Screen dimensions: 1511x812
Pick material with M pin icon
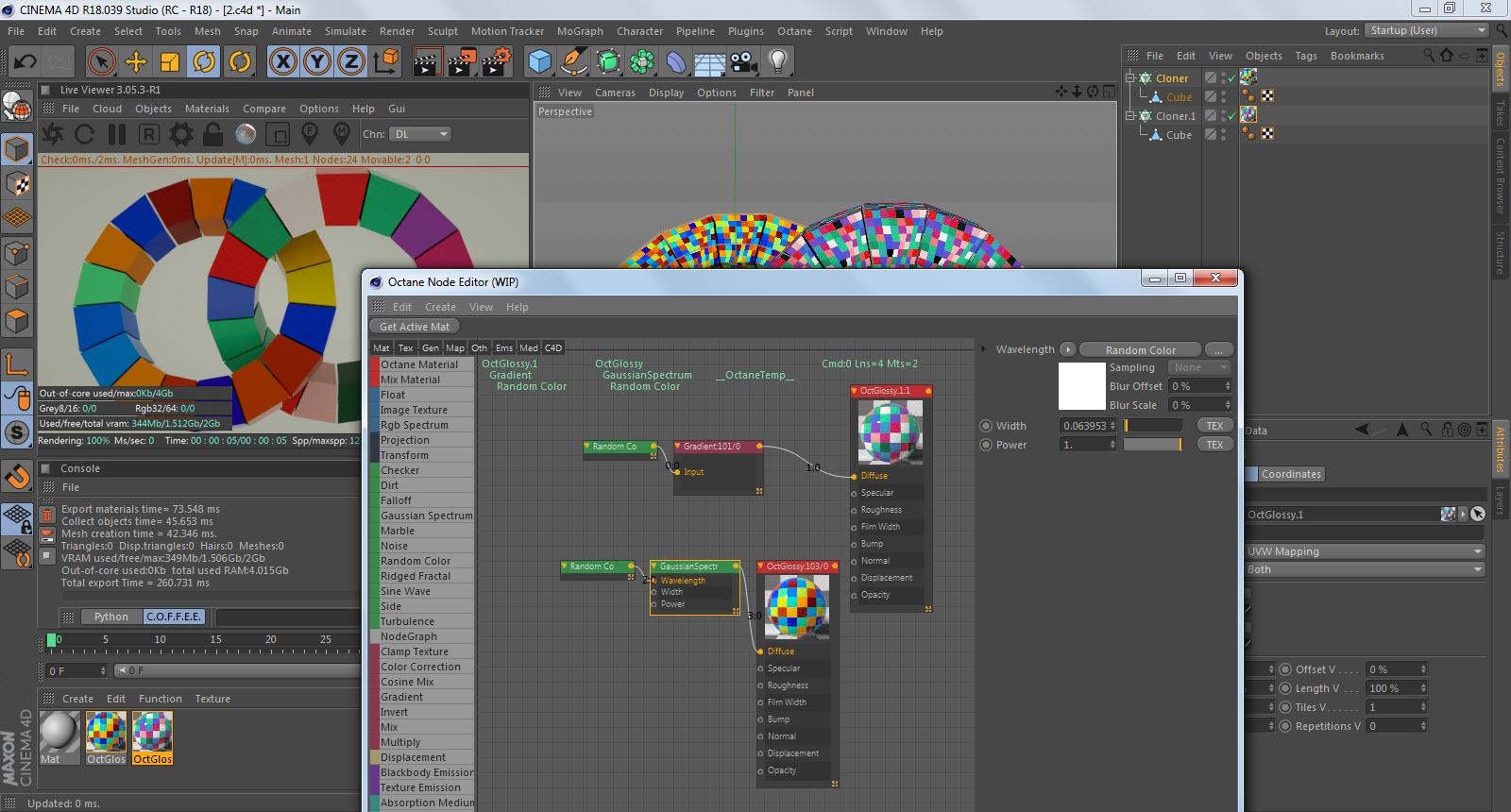pyautogui.click(x=342, y=134)
